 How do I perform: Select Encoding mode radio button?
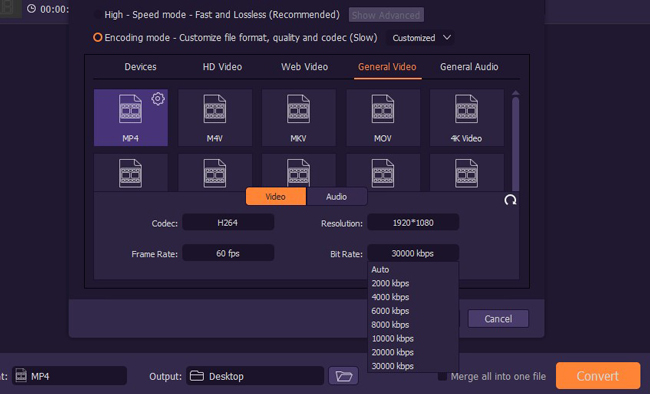pos(97,37)
